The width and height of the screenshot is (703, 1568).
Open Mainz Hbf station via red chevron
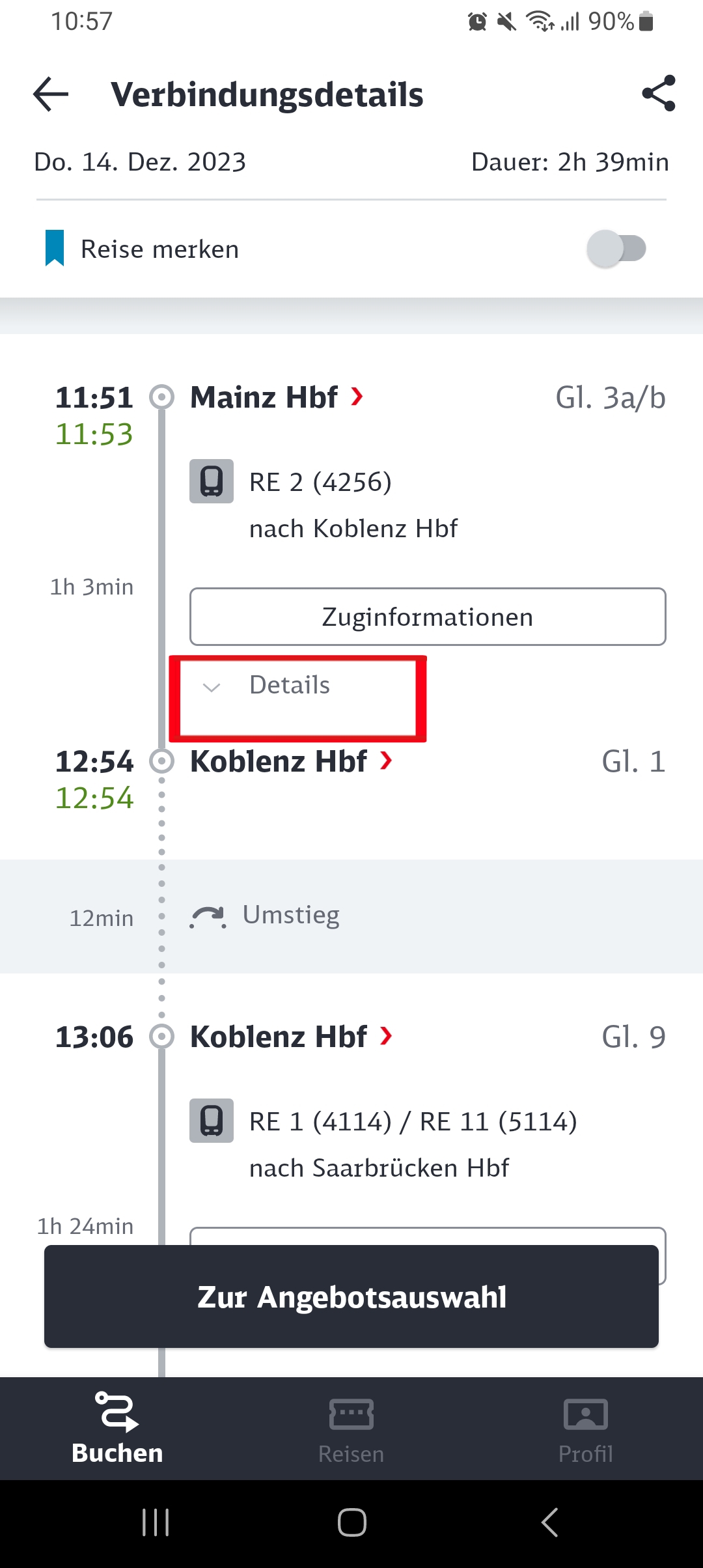point(357,396)
